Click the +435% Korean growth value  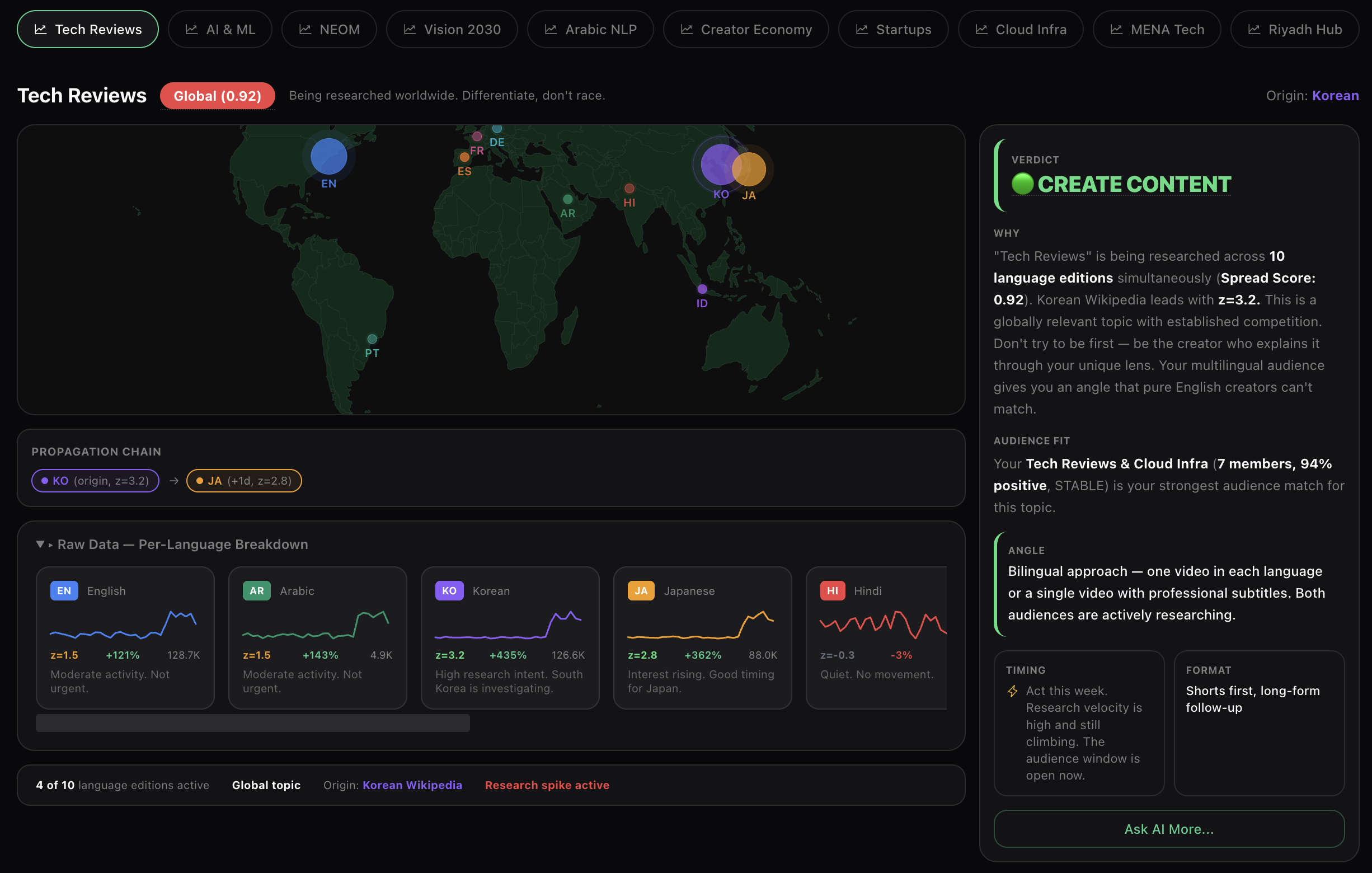[x=508, y=655]
